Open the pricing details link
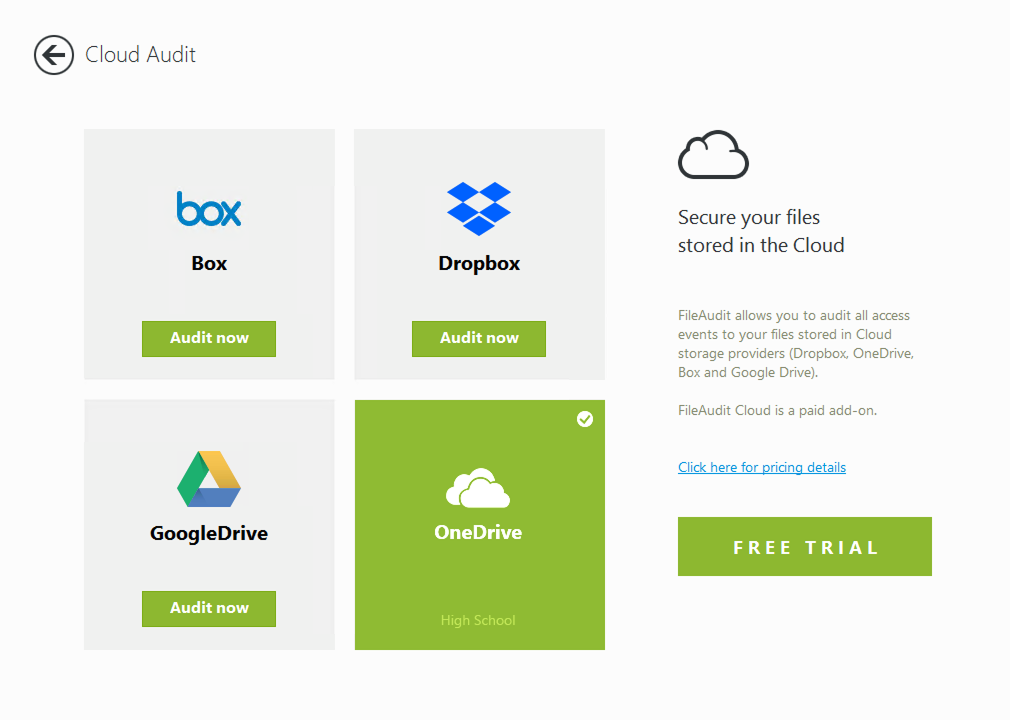1010x720 pixels. coord(761,468)
